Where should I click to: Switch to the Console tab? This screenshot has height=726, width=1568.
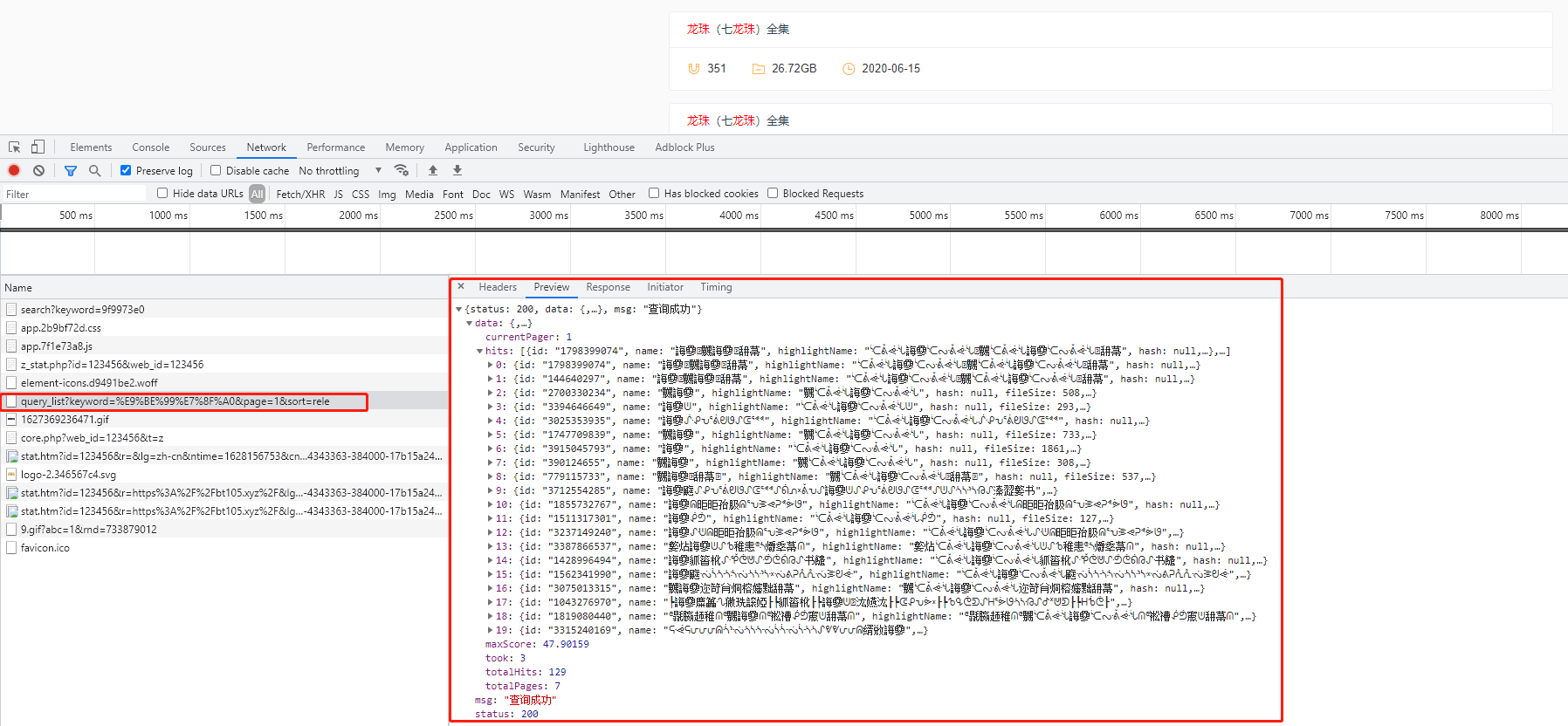click(x=151, y=147)
